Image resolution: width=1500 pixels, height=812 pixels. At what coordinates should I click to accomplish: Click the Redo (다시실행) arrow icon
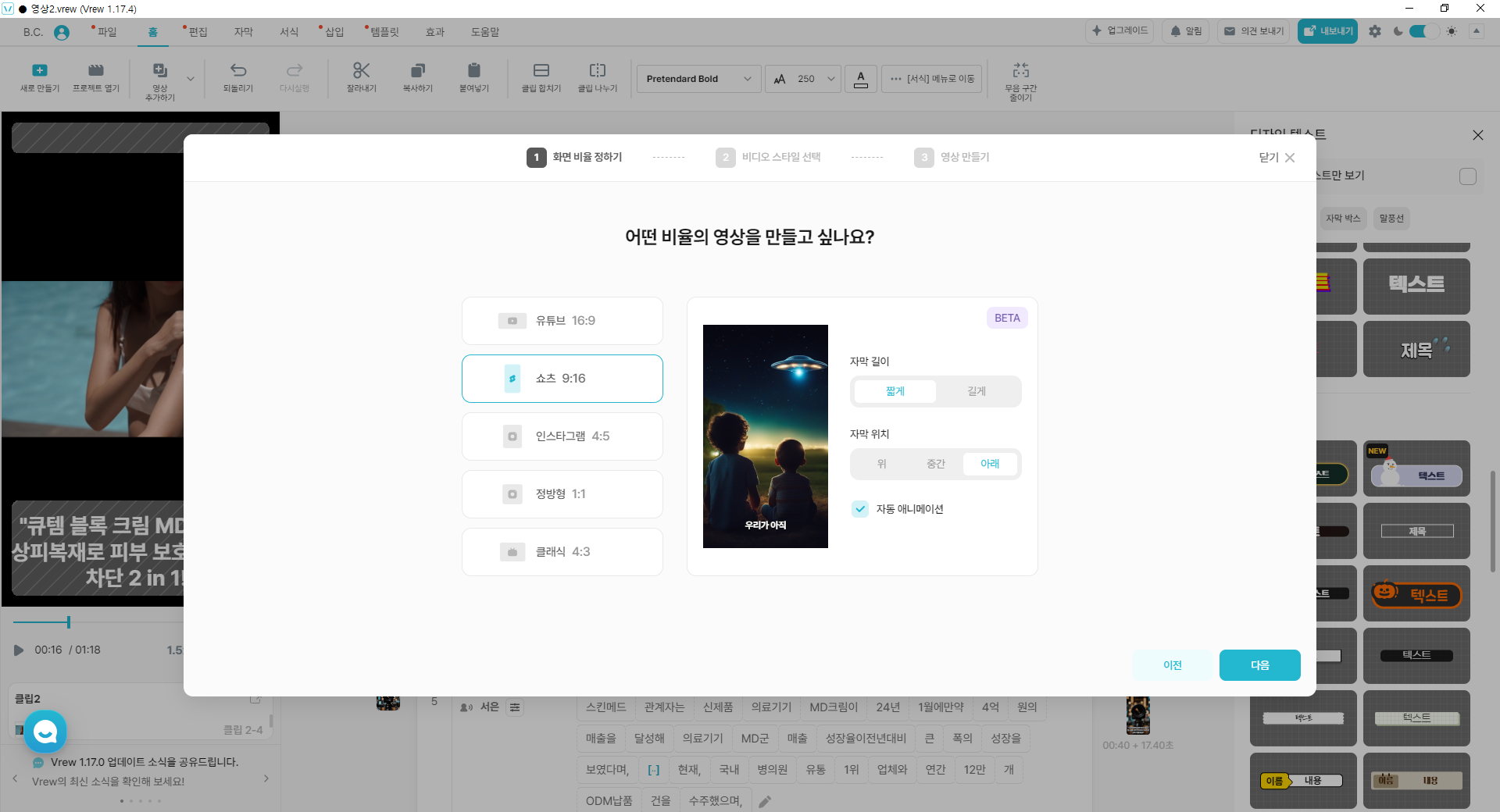295,70
